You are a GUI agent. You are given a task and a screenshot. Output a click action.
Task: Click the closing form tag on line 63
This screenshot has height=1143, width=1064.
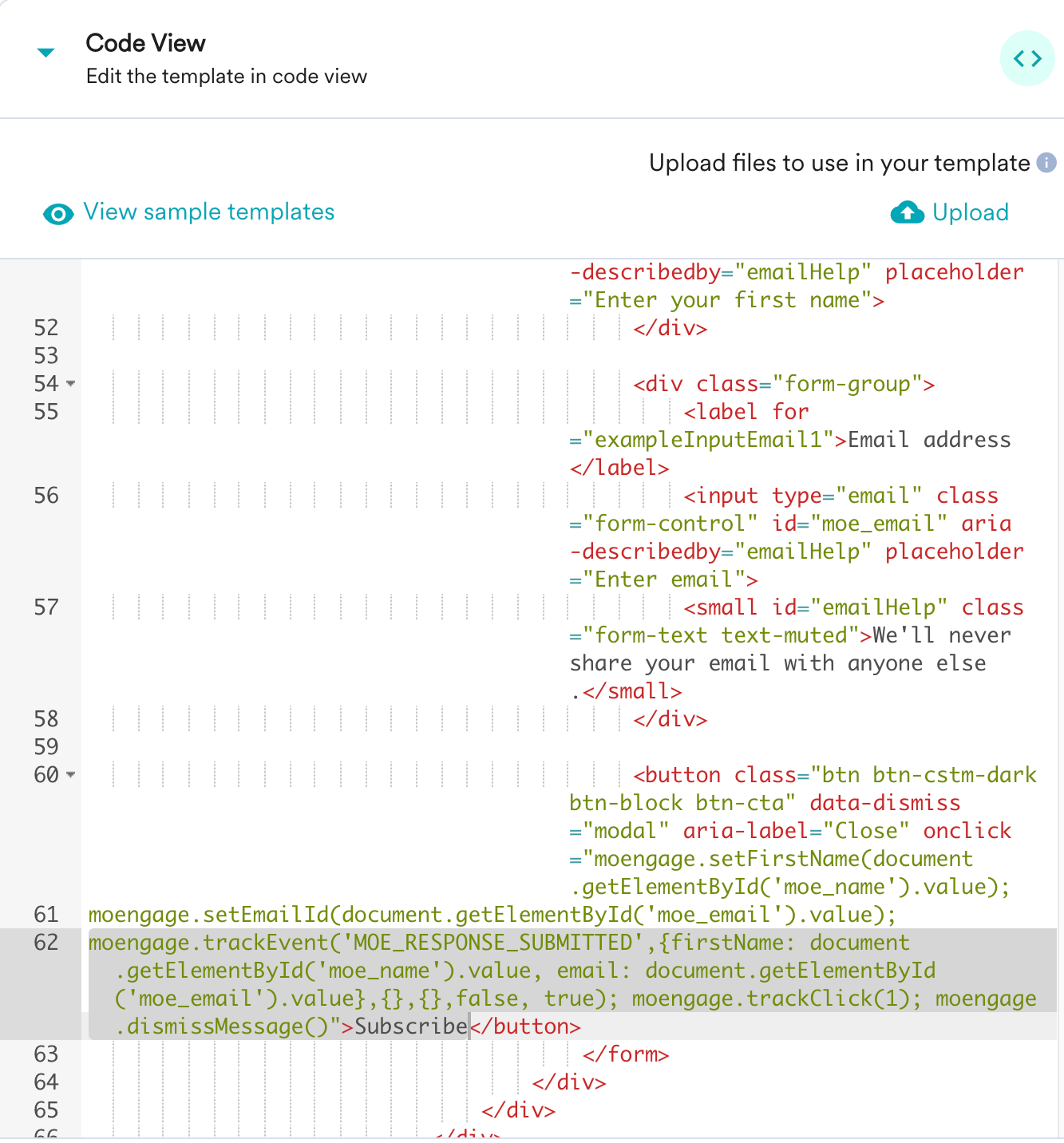(627, 1054)
